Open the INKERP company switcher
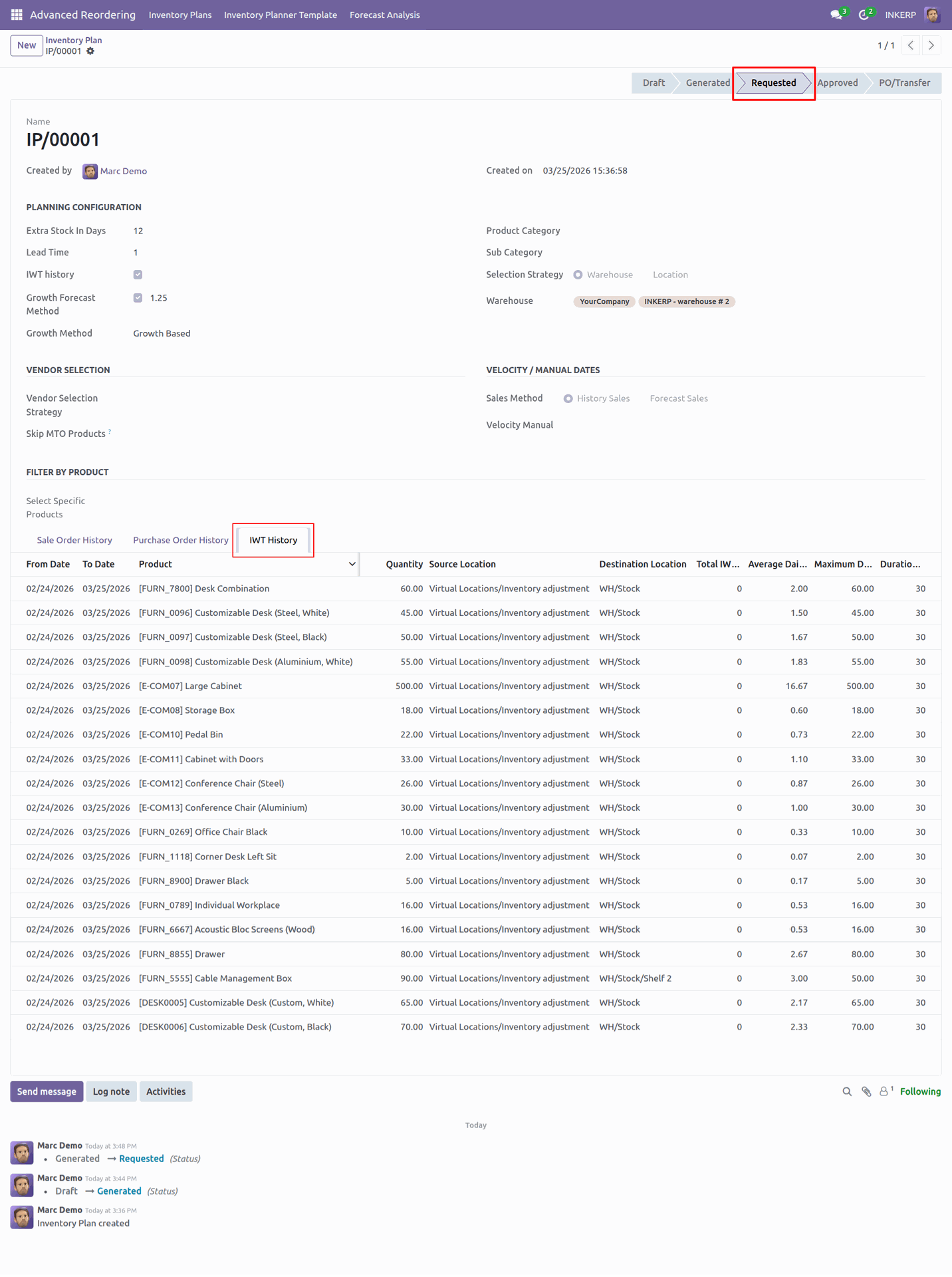The height and width of the screenshot is (1277, 952). point(900,15)
